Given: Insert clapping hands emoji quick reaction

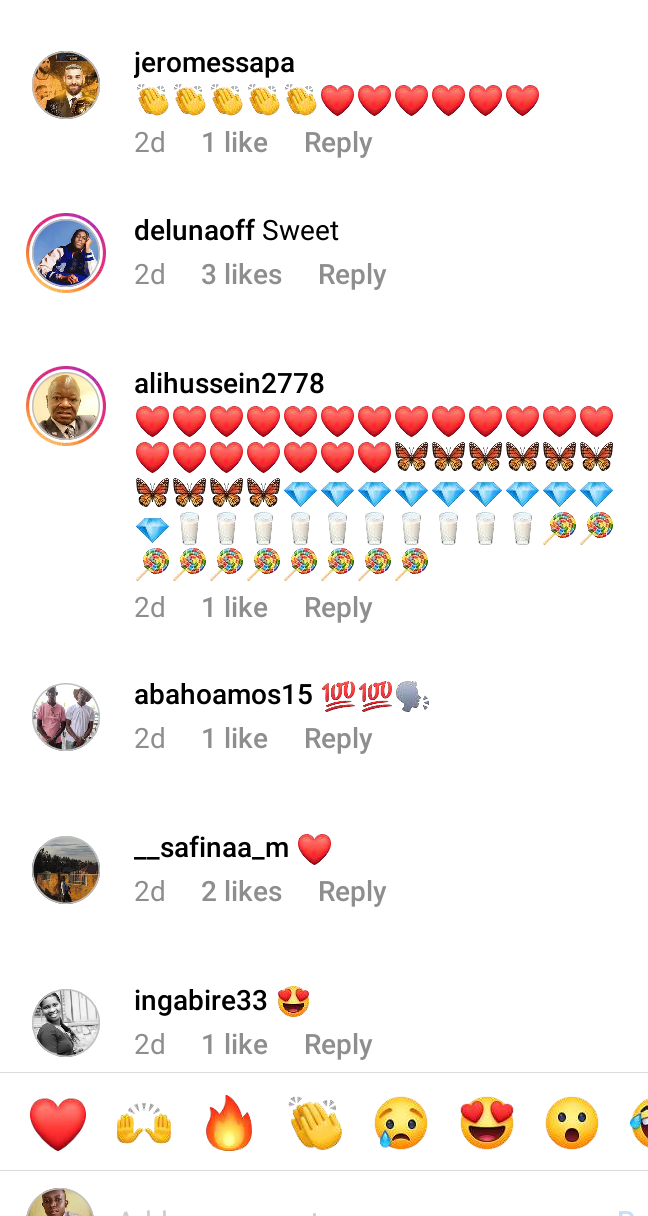Looking at the screenshot, I should click(316, 1123).
